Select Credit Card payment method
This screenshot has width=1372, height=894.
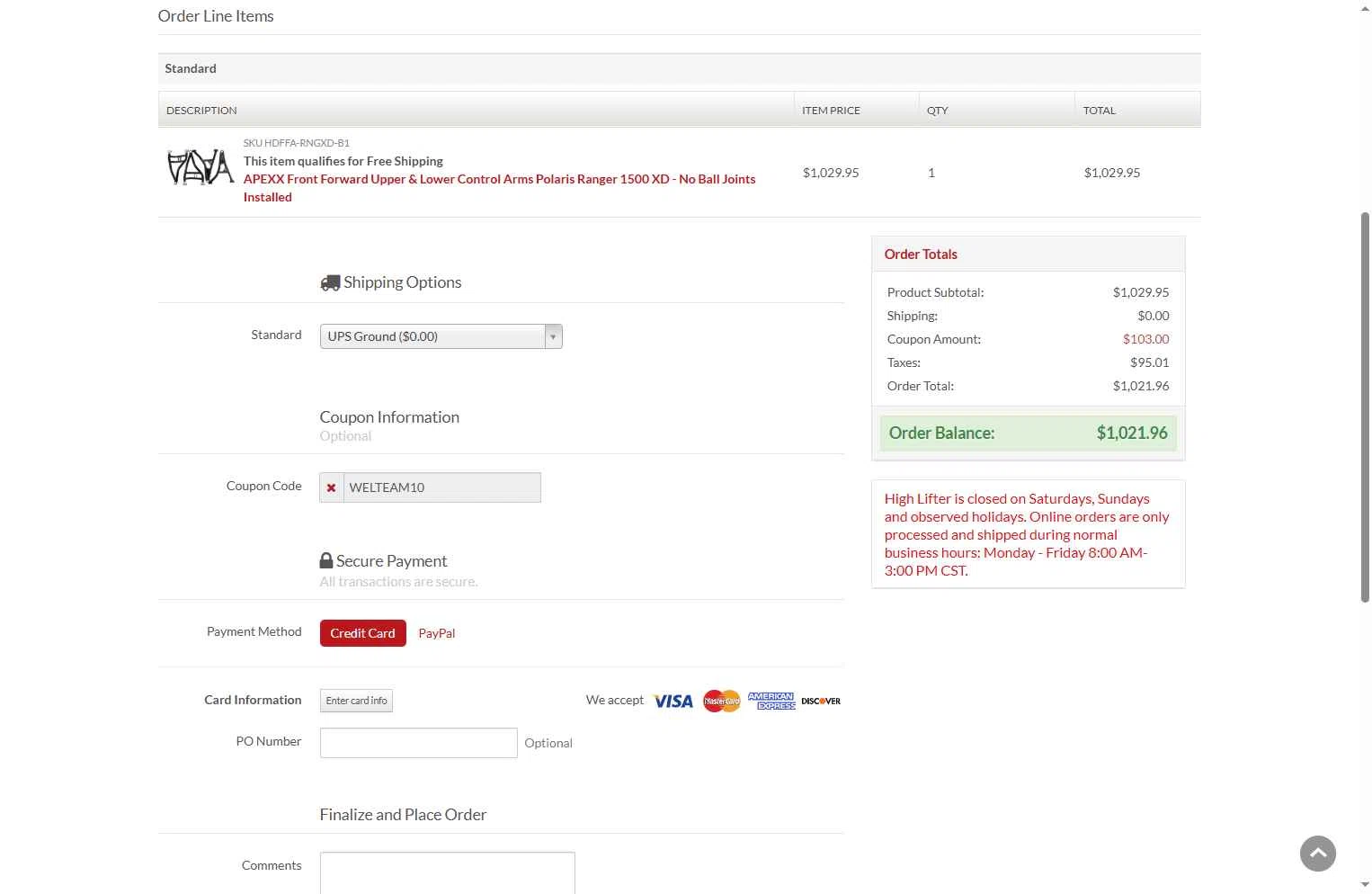coord(362,633)
